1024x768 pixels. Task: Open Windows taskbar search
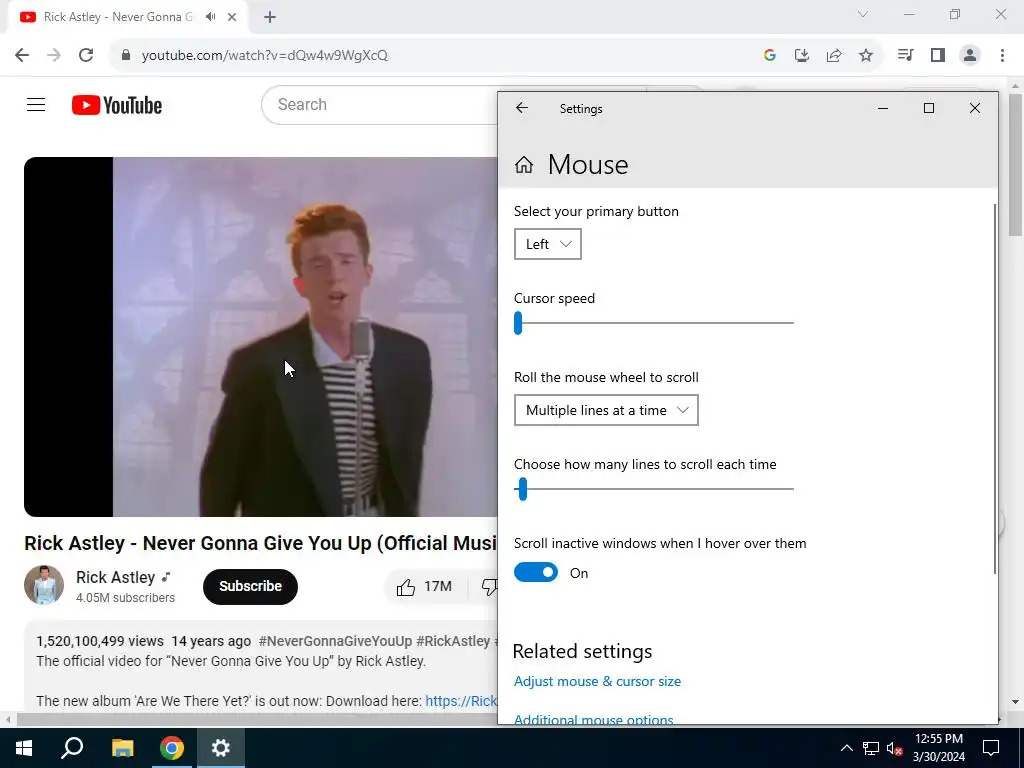[72, 748]
